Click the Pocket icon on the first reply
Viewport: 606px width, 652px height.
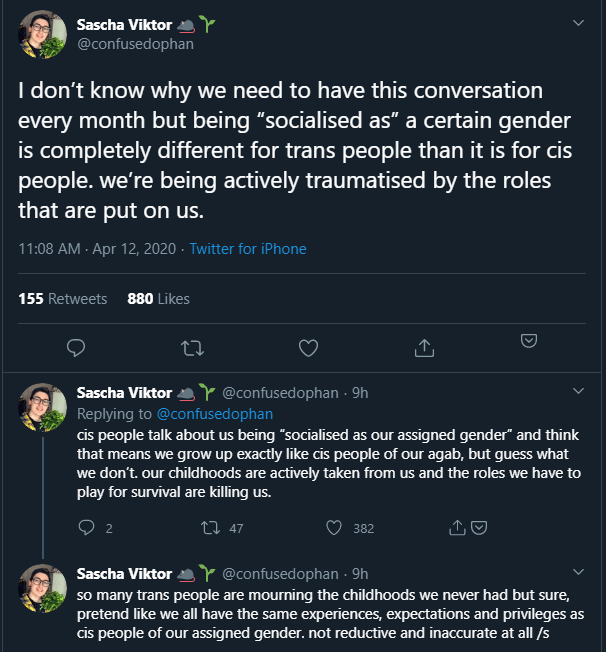tap(479, 527)
